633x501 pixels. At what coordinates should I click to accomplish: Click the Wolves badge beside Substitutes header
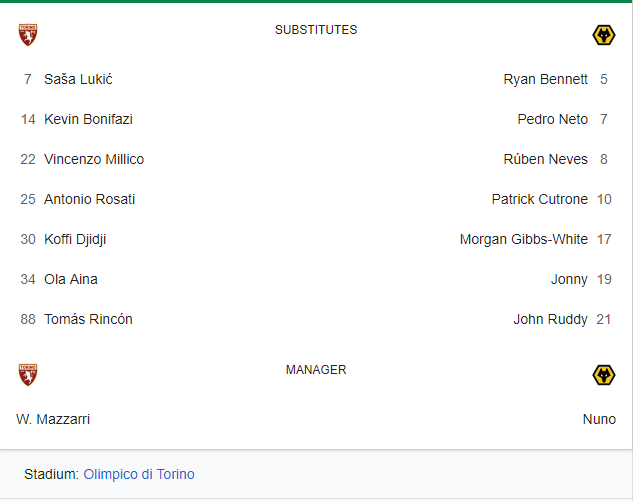[x=604, y=35]
